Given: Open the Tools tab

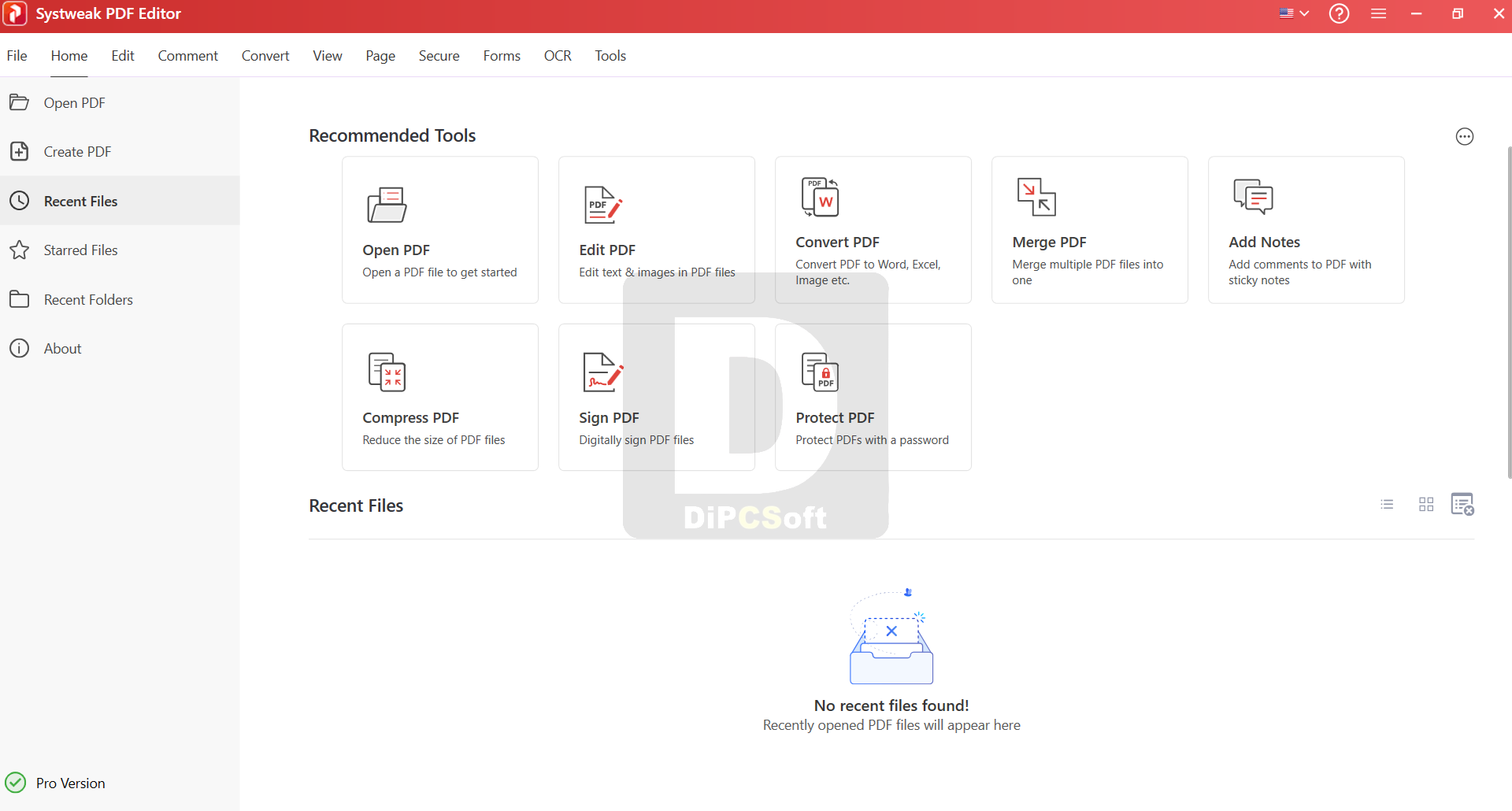Looking at the screenshot, I should (x=610, y=56).
